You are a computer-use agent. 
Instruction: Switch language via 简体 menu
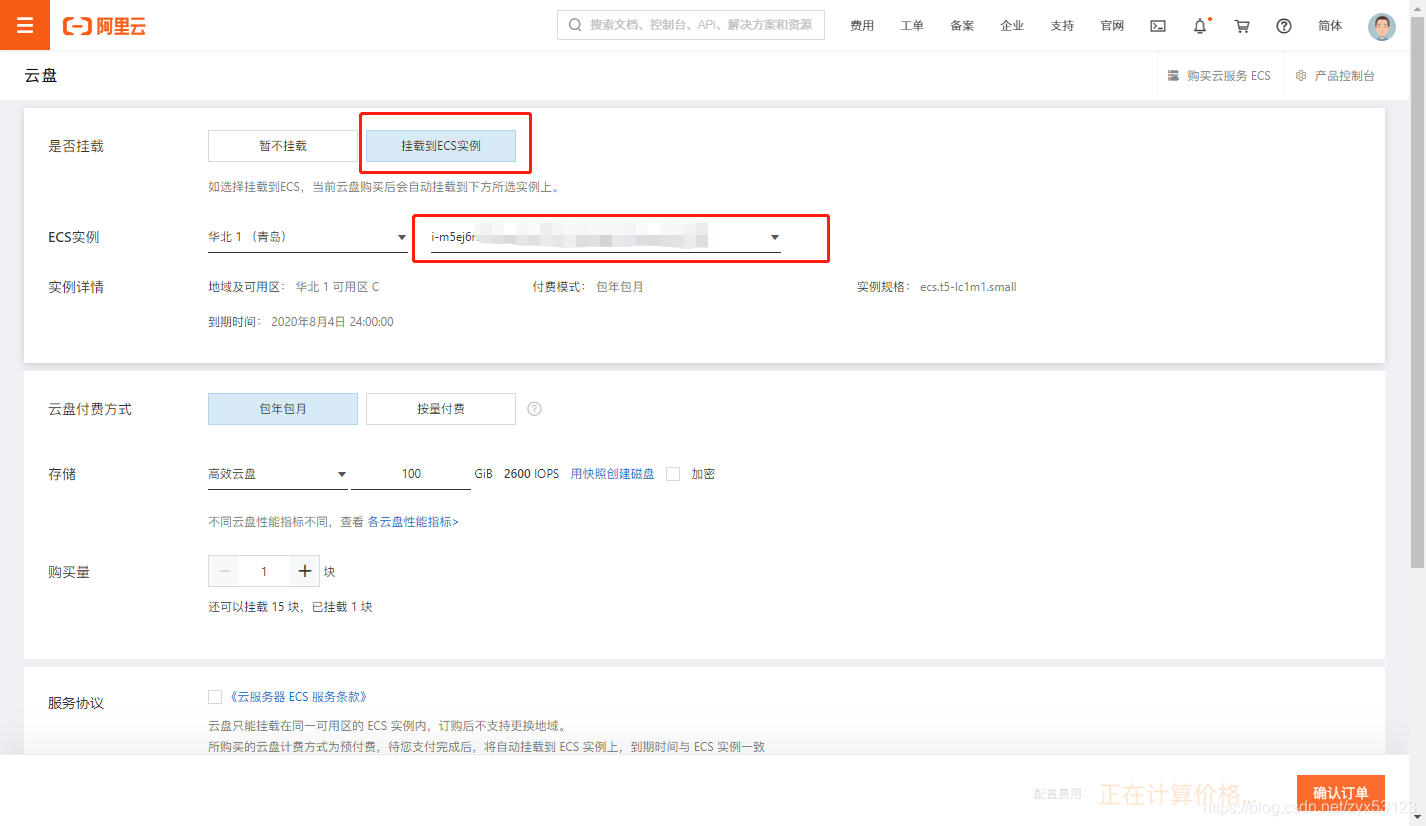coord(1330,26)
